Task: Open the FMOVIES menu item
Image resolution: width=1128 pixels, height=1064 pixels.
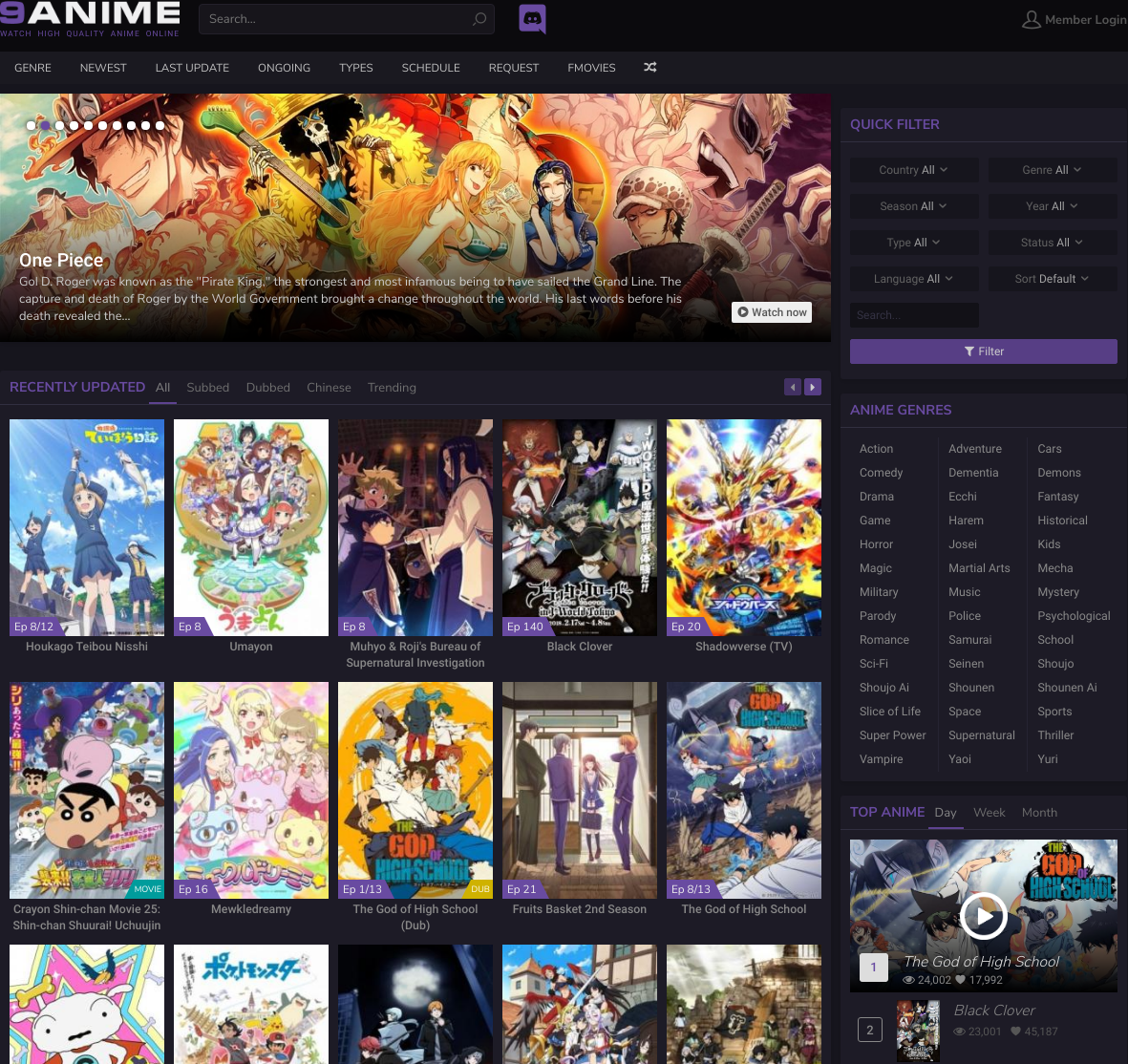Action: tap(591, 68)
